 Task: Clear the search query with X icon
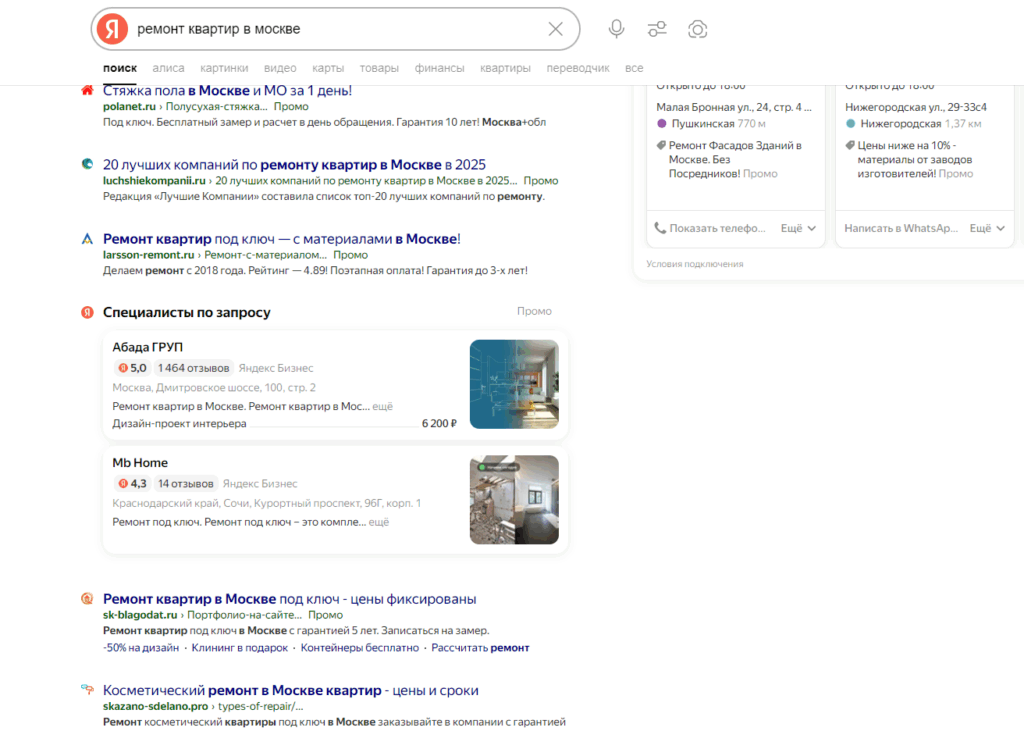point(556,29)
